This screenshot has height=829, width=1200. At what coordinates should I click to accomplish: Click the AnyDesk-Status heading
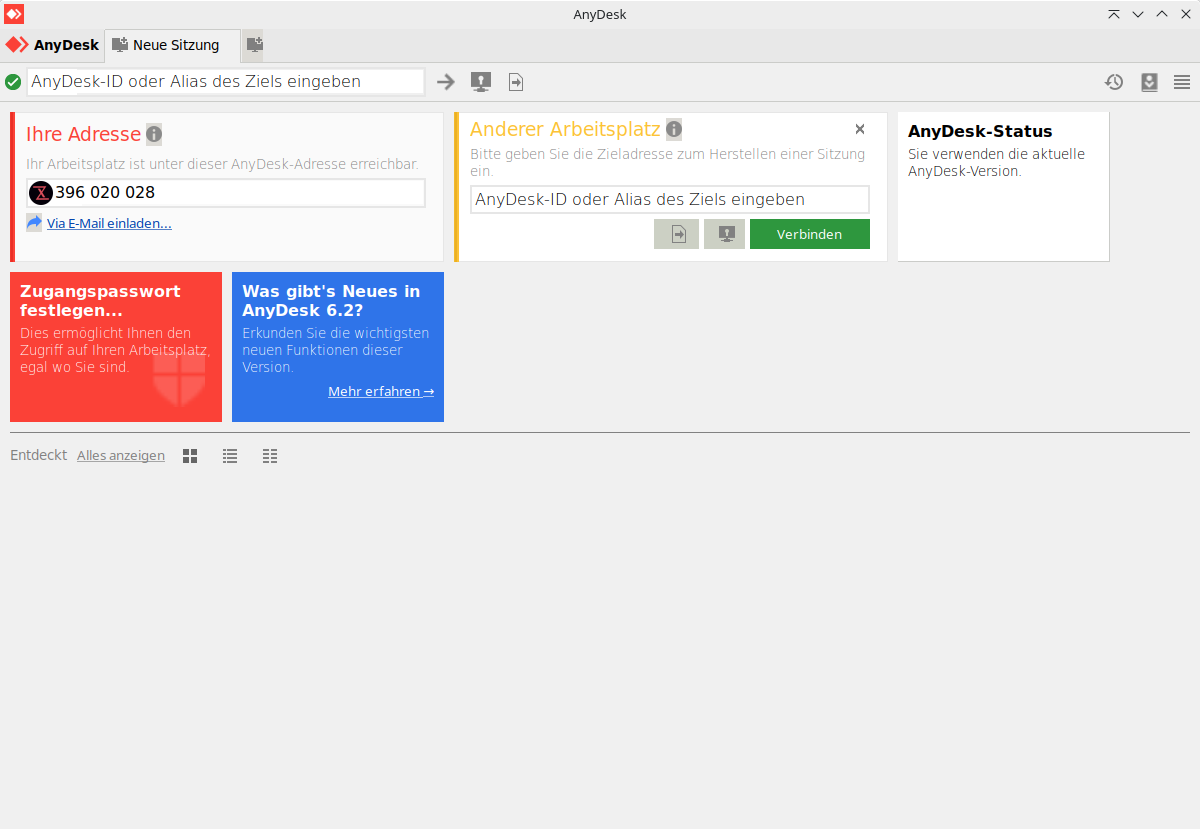pos(980,131)
